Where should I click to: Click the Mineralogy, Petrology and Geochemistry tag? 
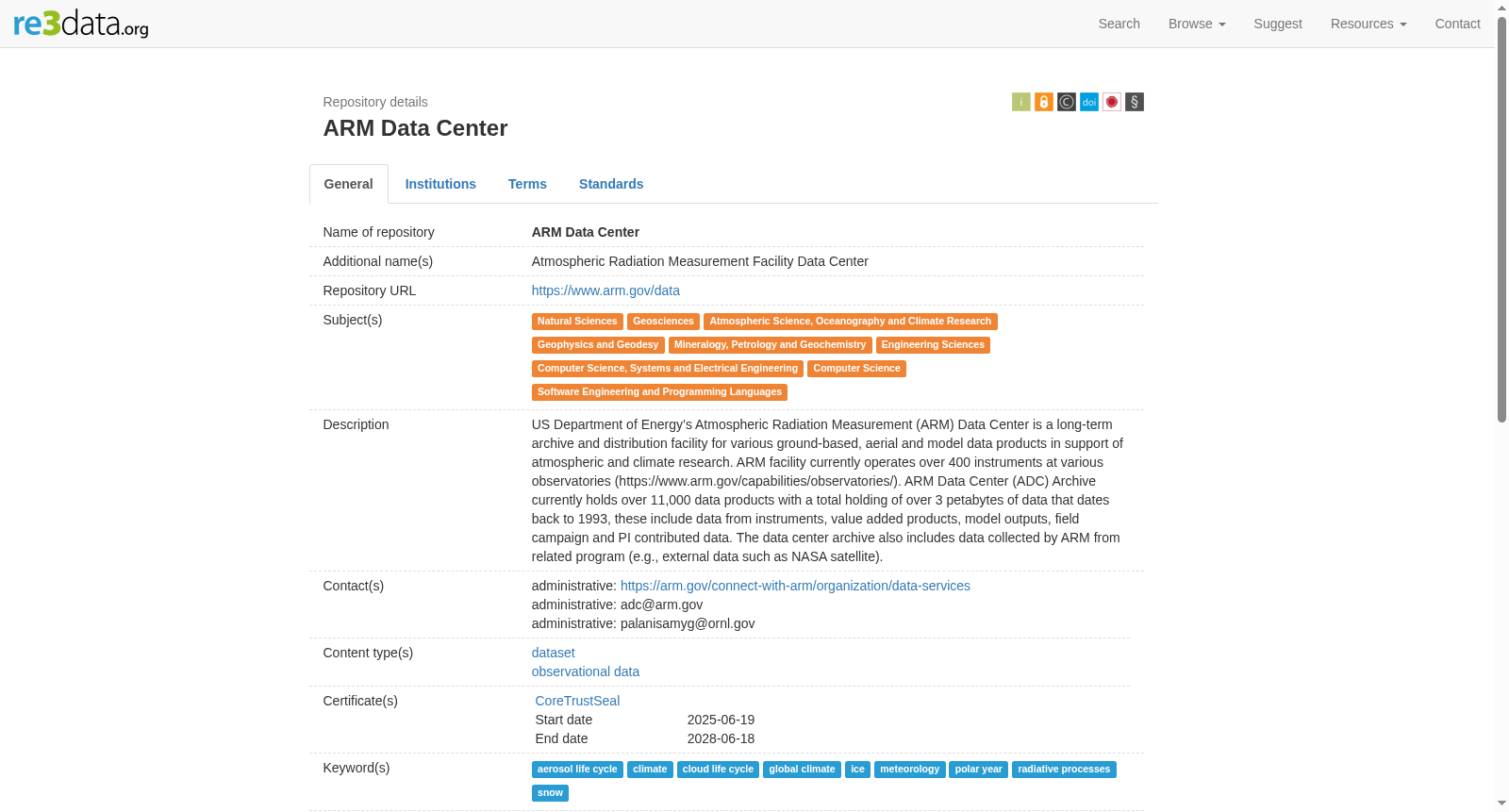click(770, 345)
